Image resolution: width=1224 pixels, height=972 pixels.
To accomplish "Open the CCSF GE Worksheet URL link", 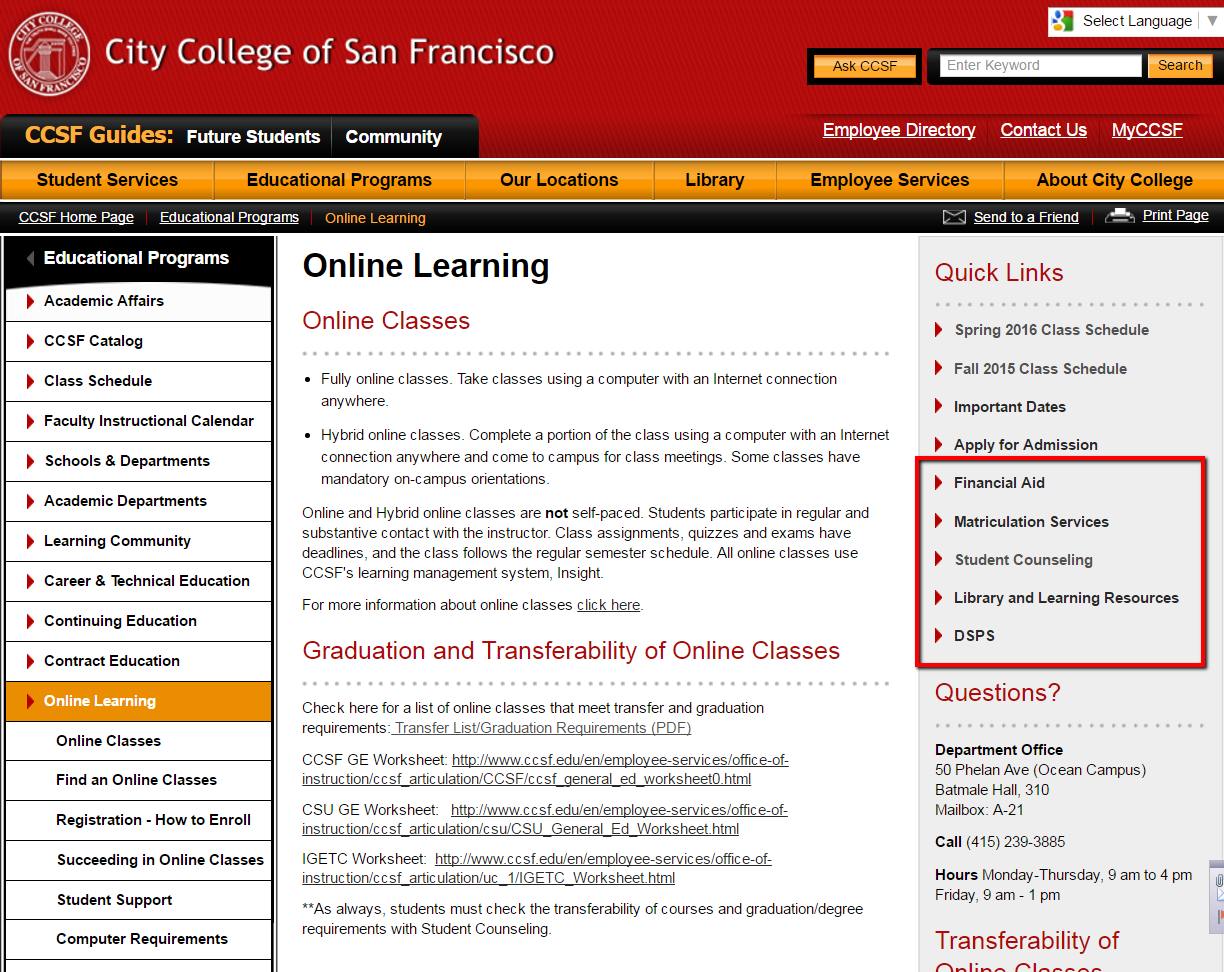I will click(x=545, y=769).
